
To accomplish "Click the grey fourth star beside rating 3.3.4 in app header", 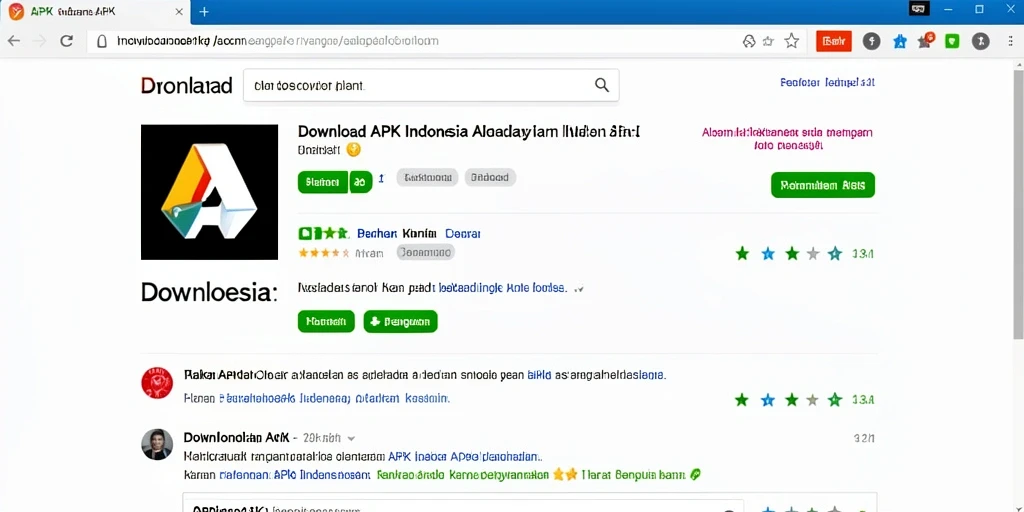I will coord(813,253).
